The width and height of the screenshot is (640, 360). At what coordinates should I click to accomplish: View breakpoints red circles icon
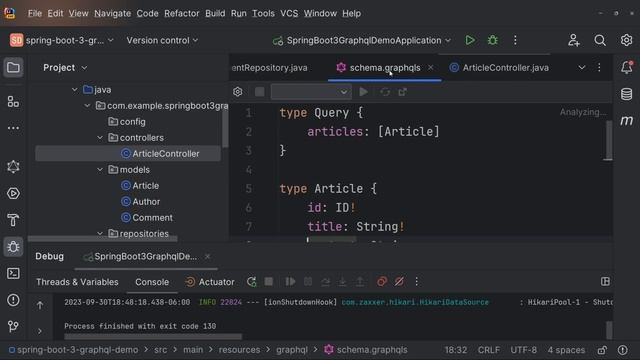tap(382, 282)
